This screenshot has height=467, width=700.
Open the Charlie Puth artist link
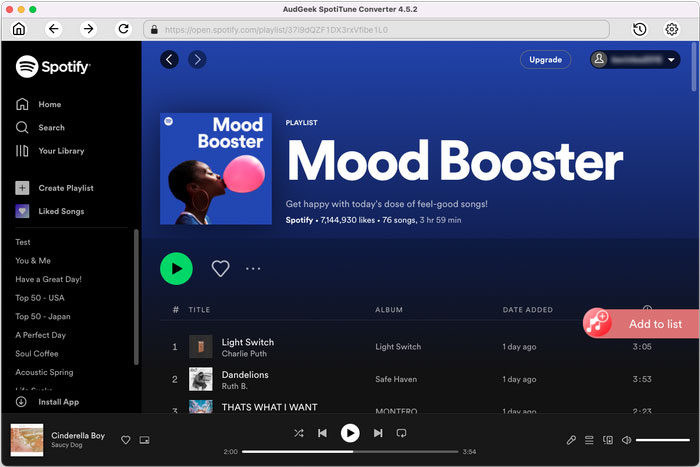[x=244, y=354]
